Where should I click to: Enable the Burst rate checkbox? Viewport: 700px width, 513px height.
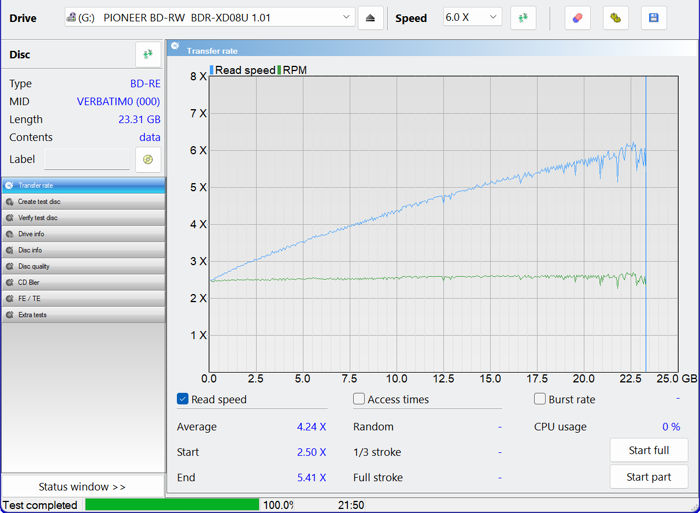click(x=540, y=399)
